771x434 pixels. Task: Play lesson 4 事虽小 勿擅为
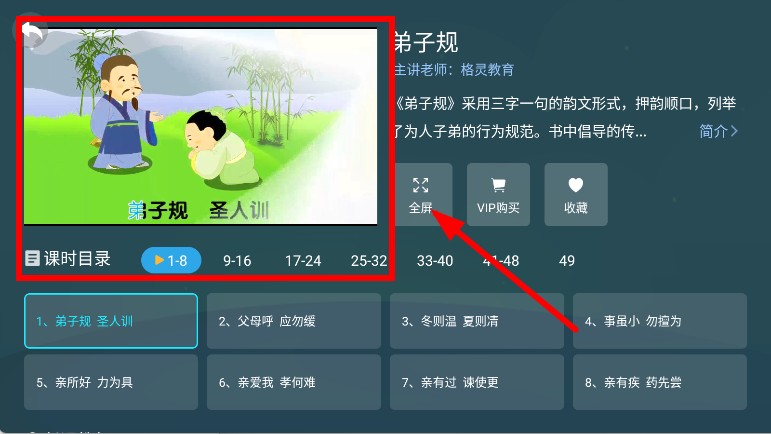[x=660, y=321]
